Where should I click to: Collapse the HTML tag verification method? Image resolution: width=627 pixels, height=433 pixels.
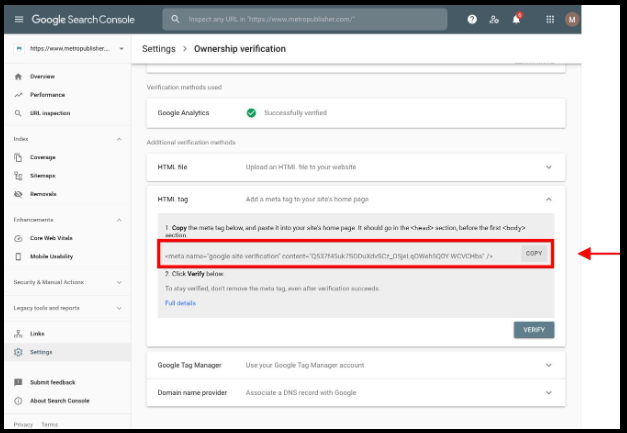pos(549,199)
